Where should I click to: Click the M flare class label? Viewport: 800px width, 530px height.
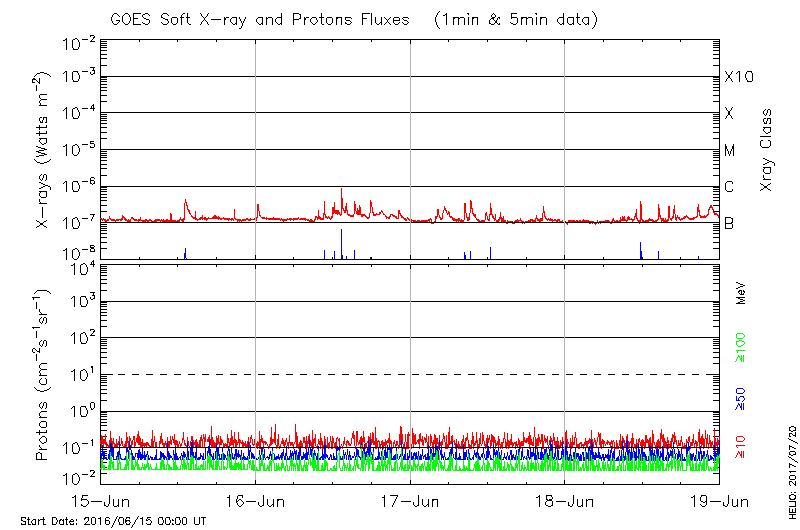(x=730, y=151)
